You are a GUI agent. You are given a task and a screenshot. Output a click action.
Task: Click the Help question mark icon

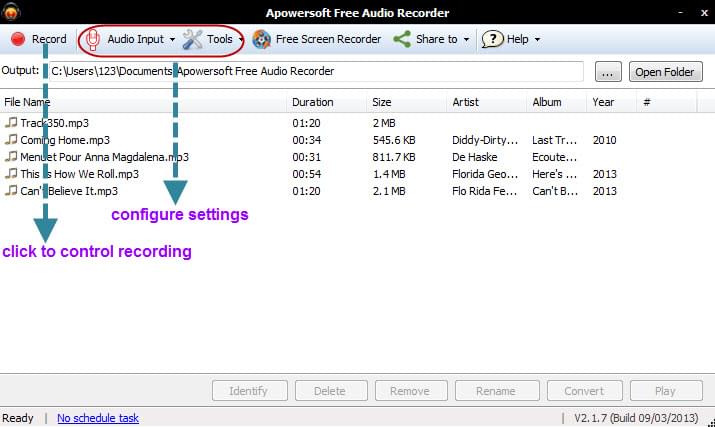click(492, 40)
